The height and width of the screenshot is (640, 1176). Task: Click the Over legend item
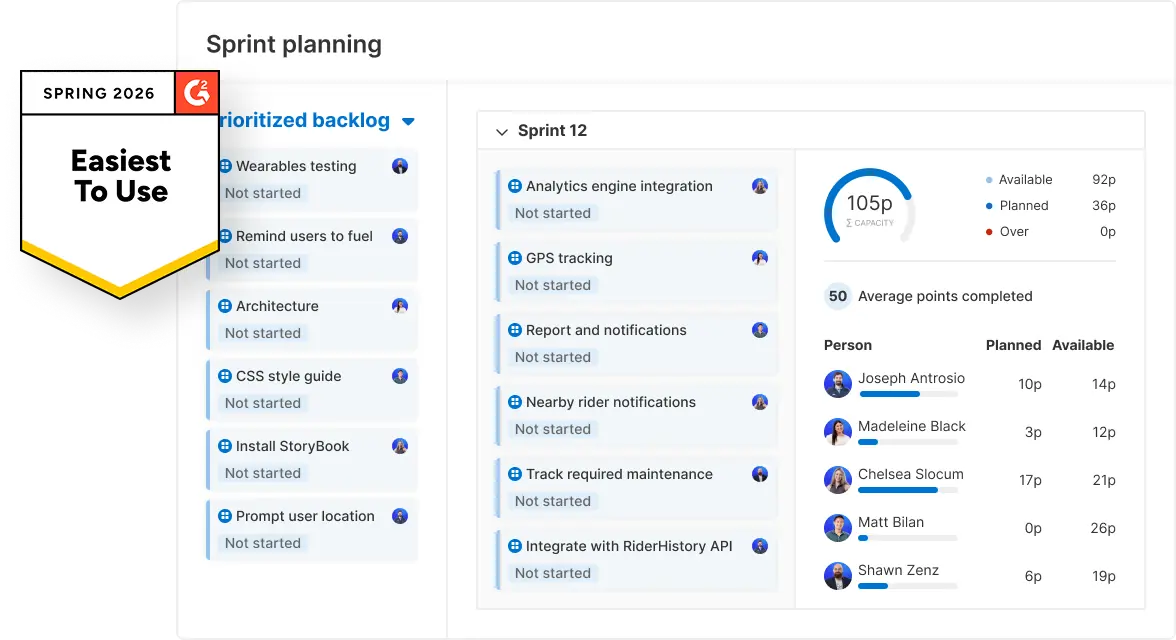(x=1014, y=231)
